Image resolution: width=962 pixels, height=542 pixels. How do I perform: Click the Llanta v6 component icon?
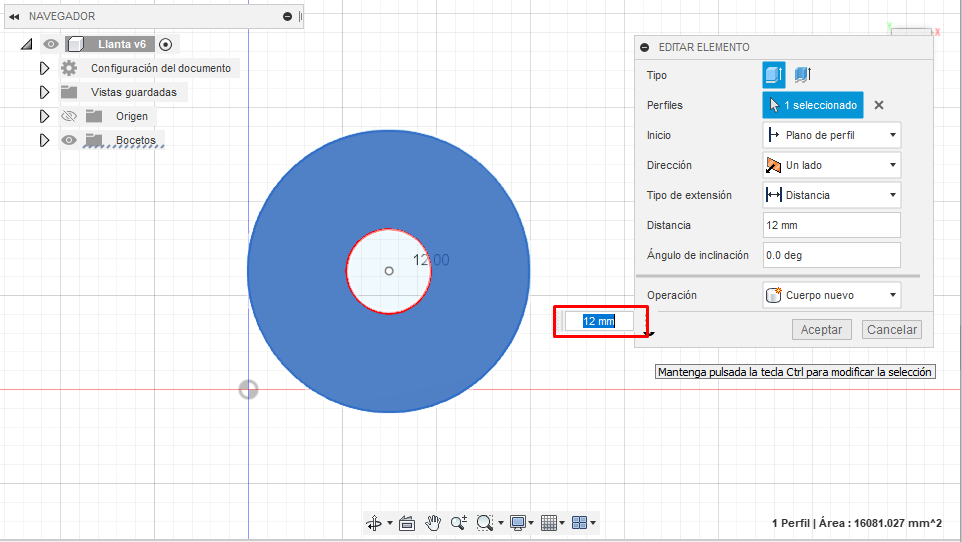coord(75,44)
